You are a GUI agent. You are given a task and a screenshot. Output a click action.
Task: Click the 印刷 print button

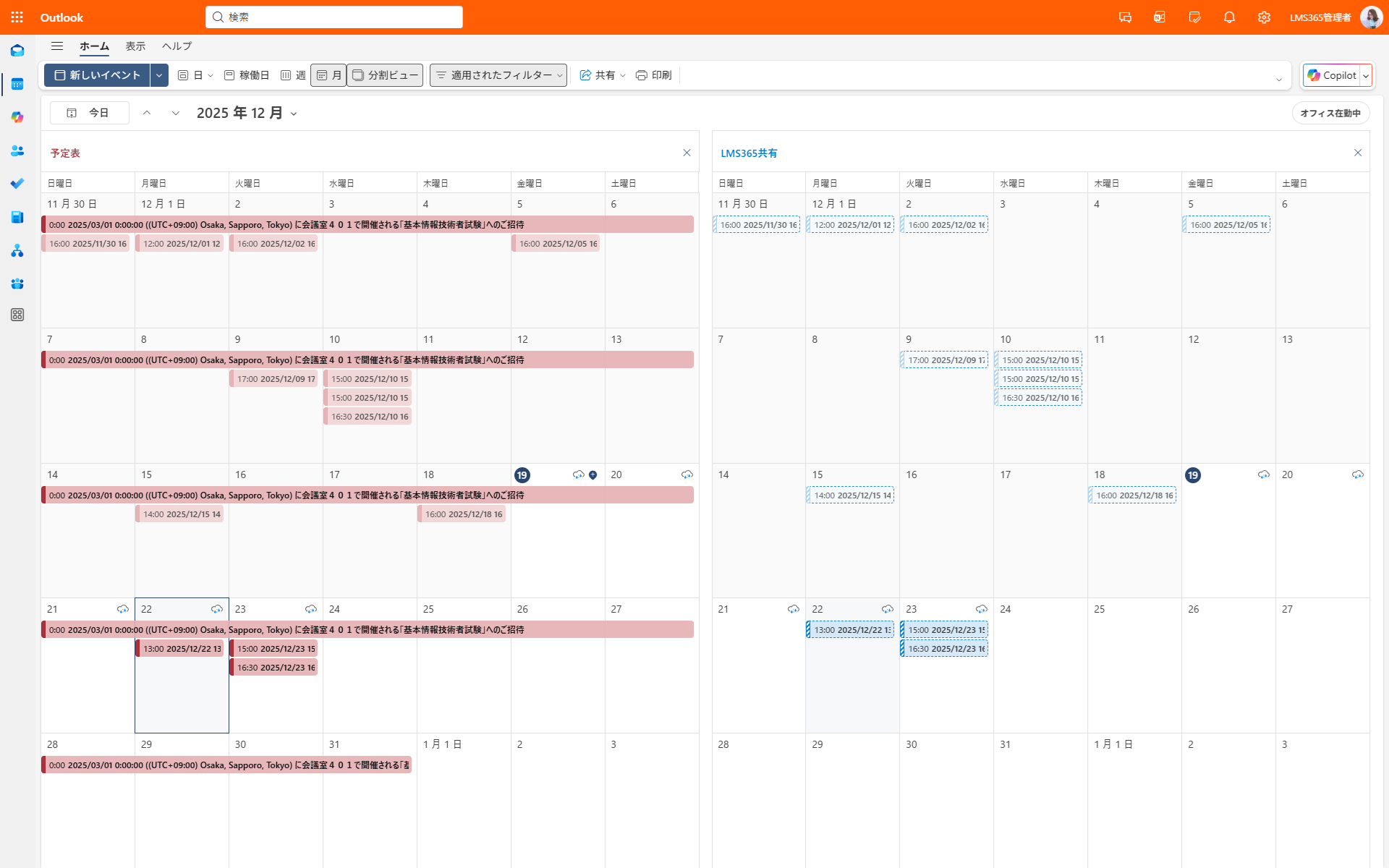click(x=654, y=75)
